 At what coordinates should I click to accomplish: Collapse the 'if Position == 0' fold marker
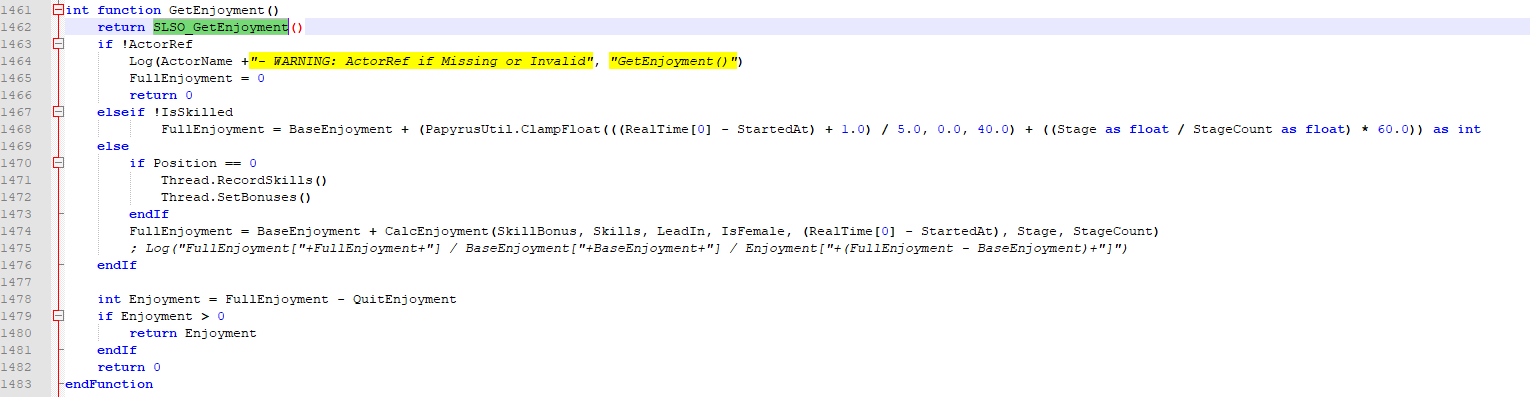(x=60, y=163)
